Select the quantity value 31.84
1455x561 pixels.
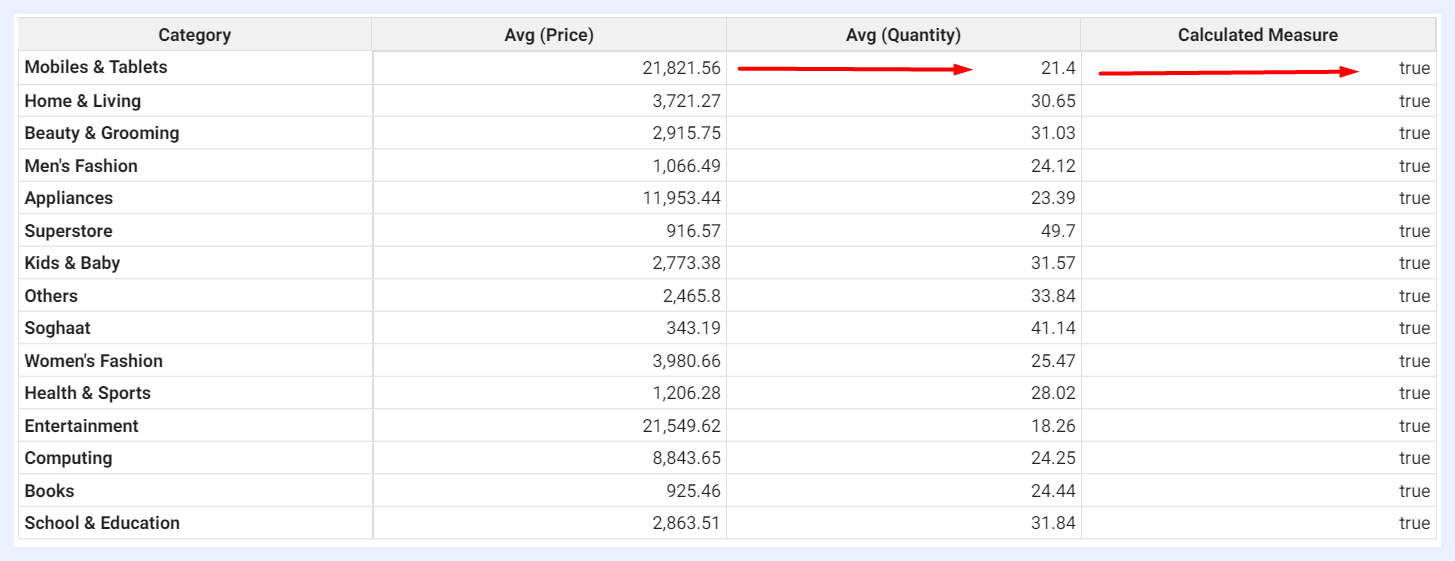point(1053,523)
